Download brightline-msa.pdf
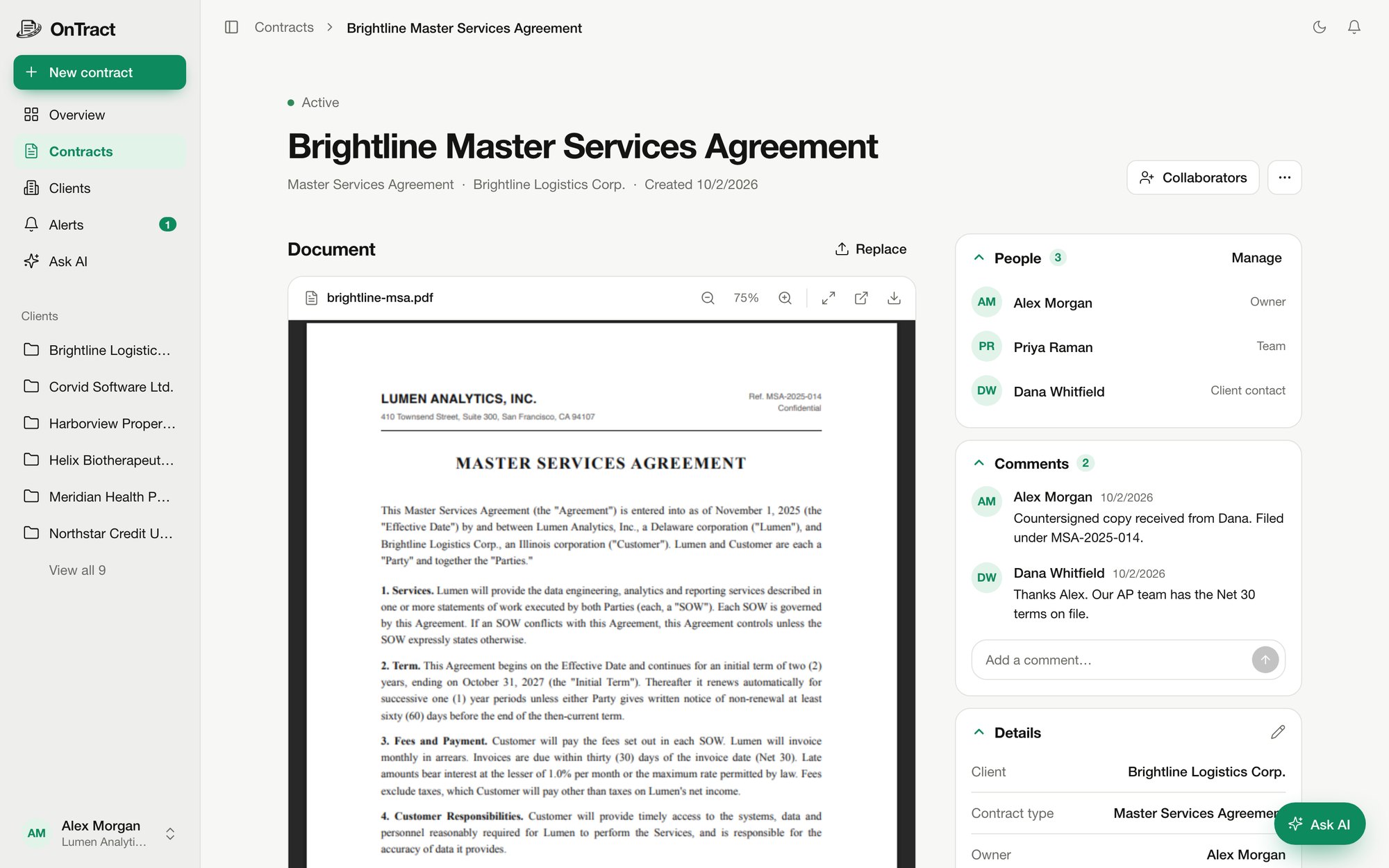Viewport: 1389px width, 868px height. click(x=894, y=298)
